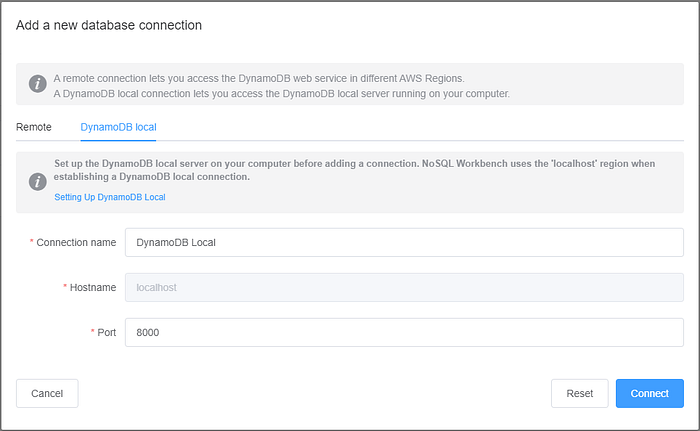
Task: Click into the Connection name field
Action: [404, 242]
